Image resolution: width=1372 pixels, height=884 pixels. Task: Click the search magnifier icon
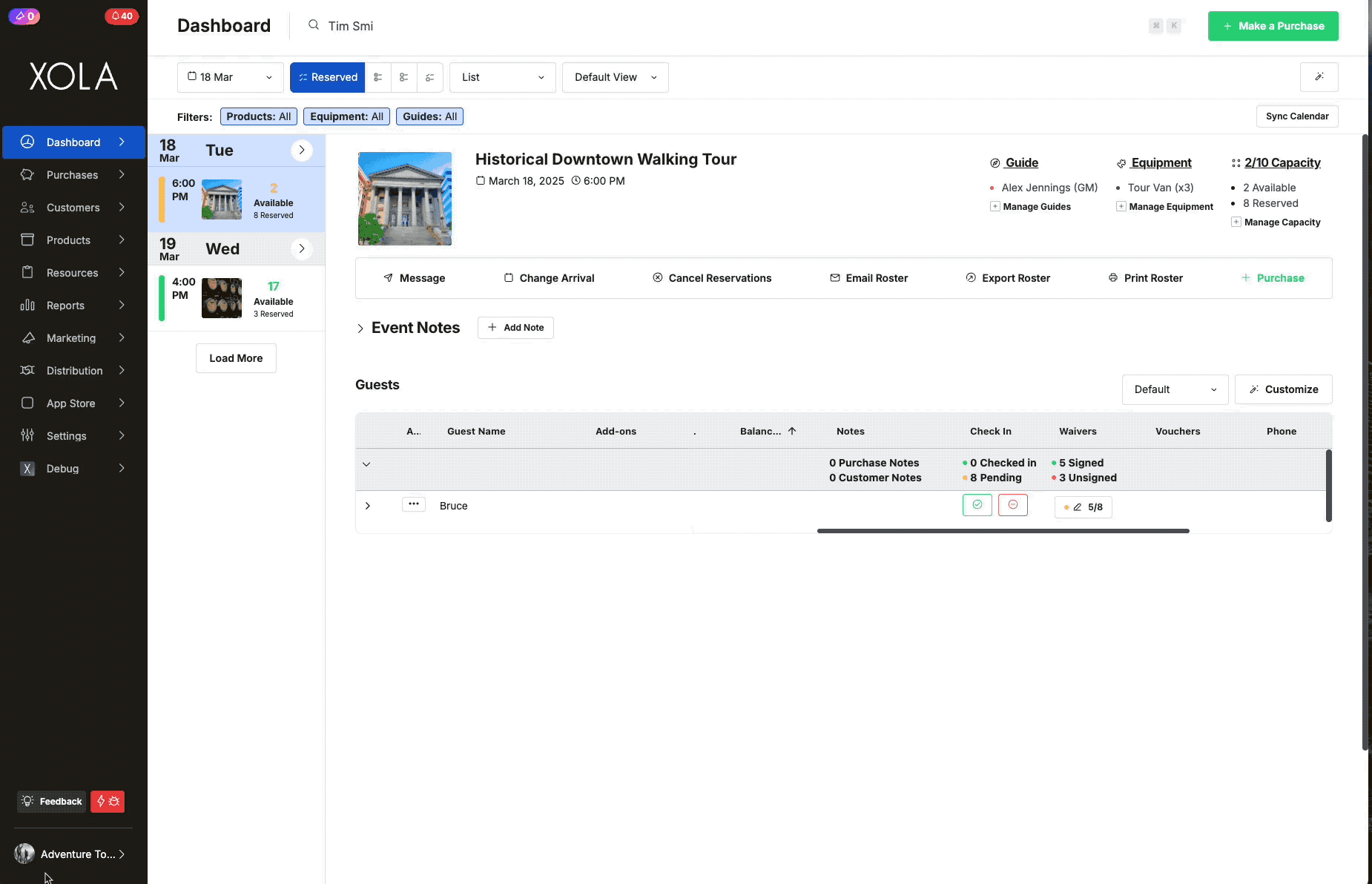[314, 25]
